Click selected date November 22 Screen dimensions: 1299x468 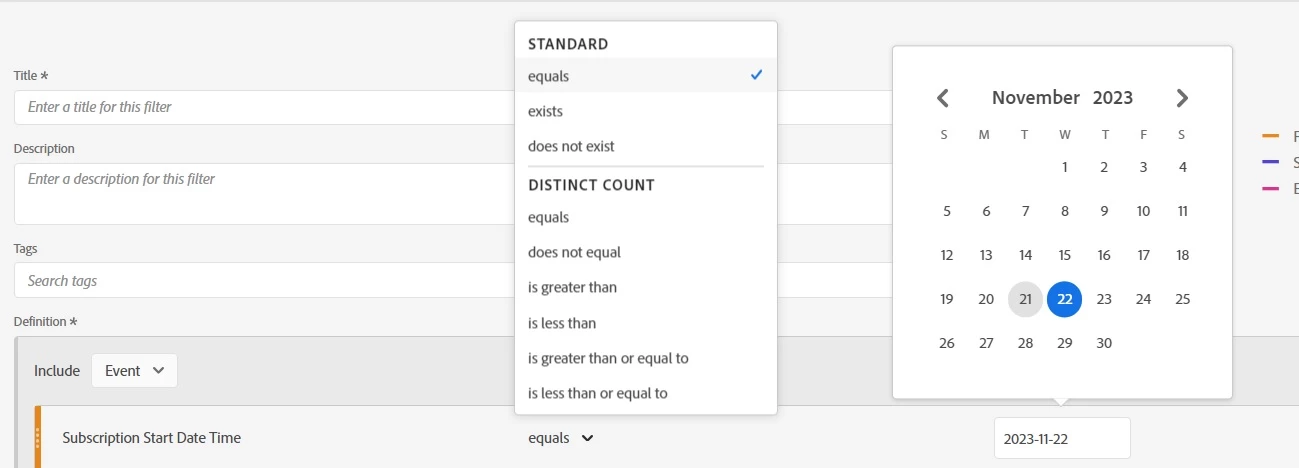point(1064,299)
